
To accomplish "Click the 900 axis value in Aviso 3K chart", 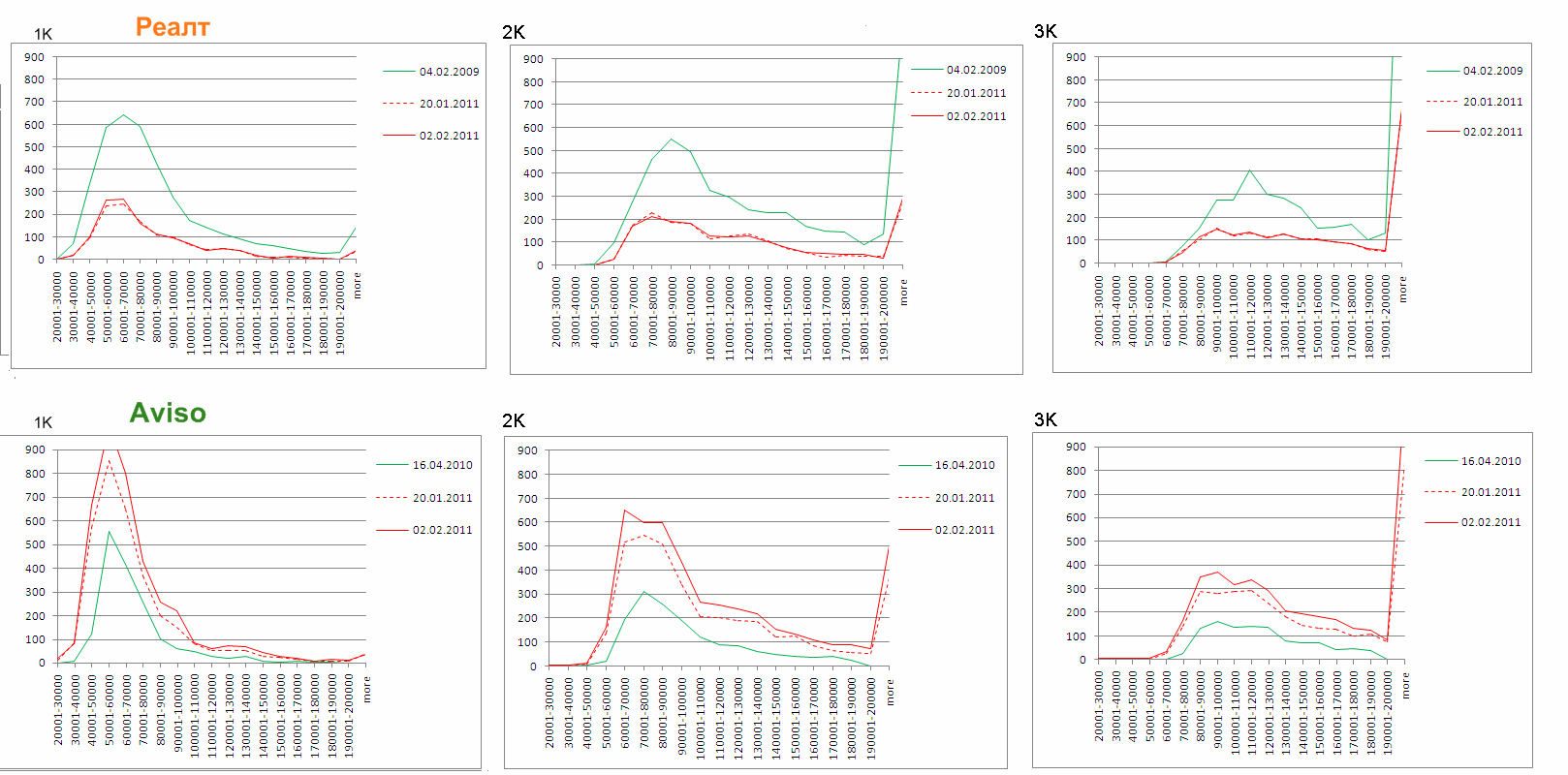I will (1076, 447).
